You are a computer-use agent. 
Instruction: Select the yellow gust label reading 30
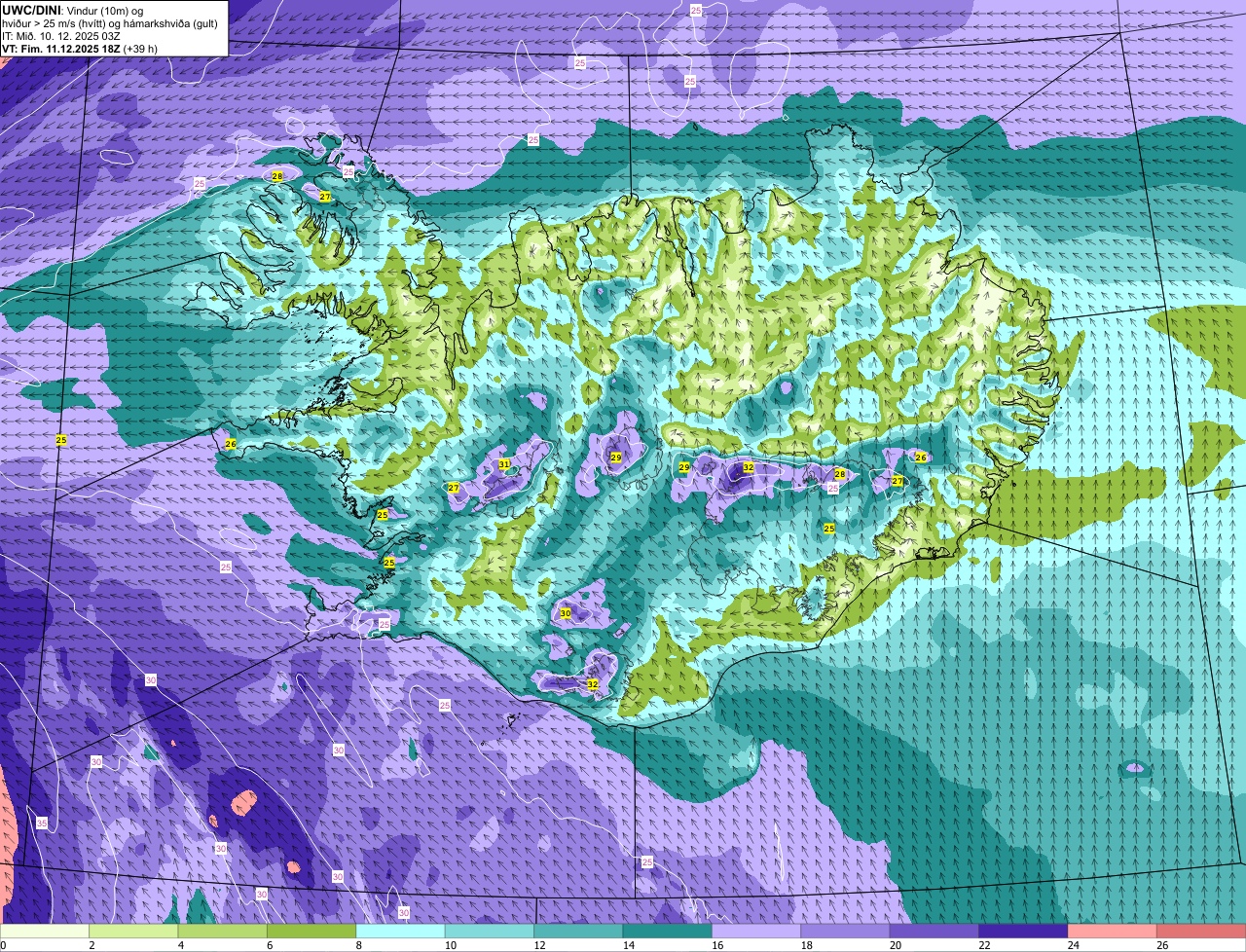pyautogui.click(x=566, y=613)
